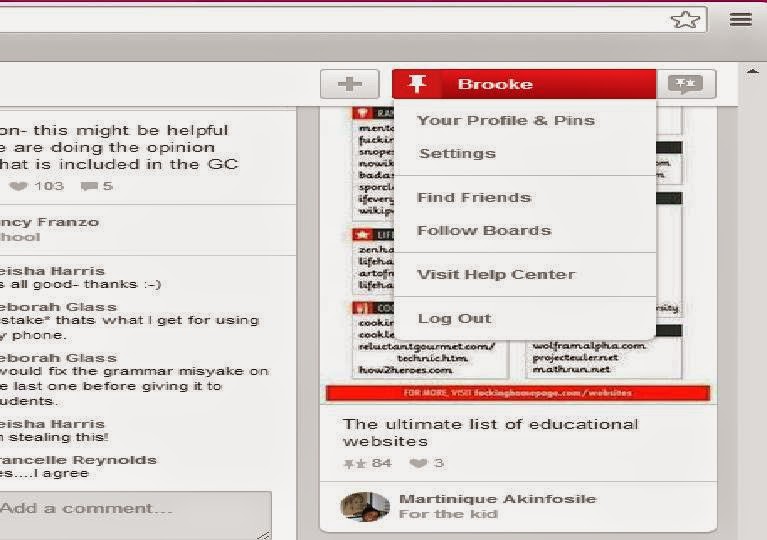The width and height of the screenshot is (767, 540).
Task: Click the comment text 'all good- thanks :-)'
Action: 86,284
